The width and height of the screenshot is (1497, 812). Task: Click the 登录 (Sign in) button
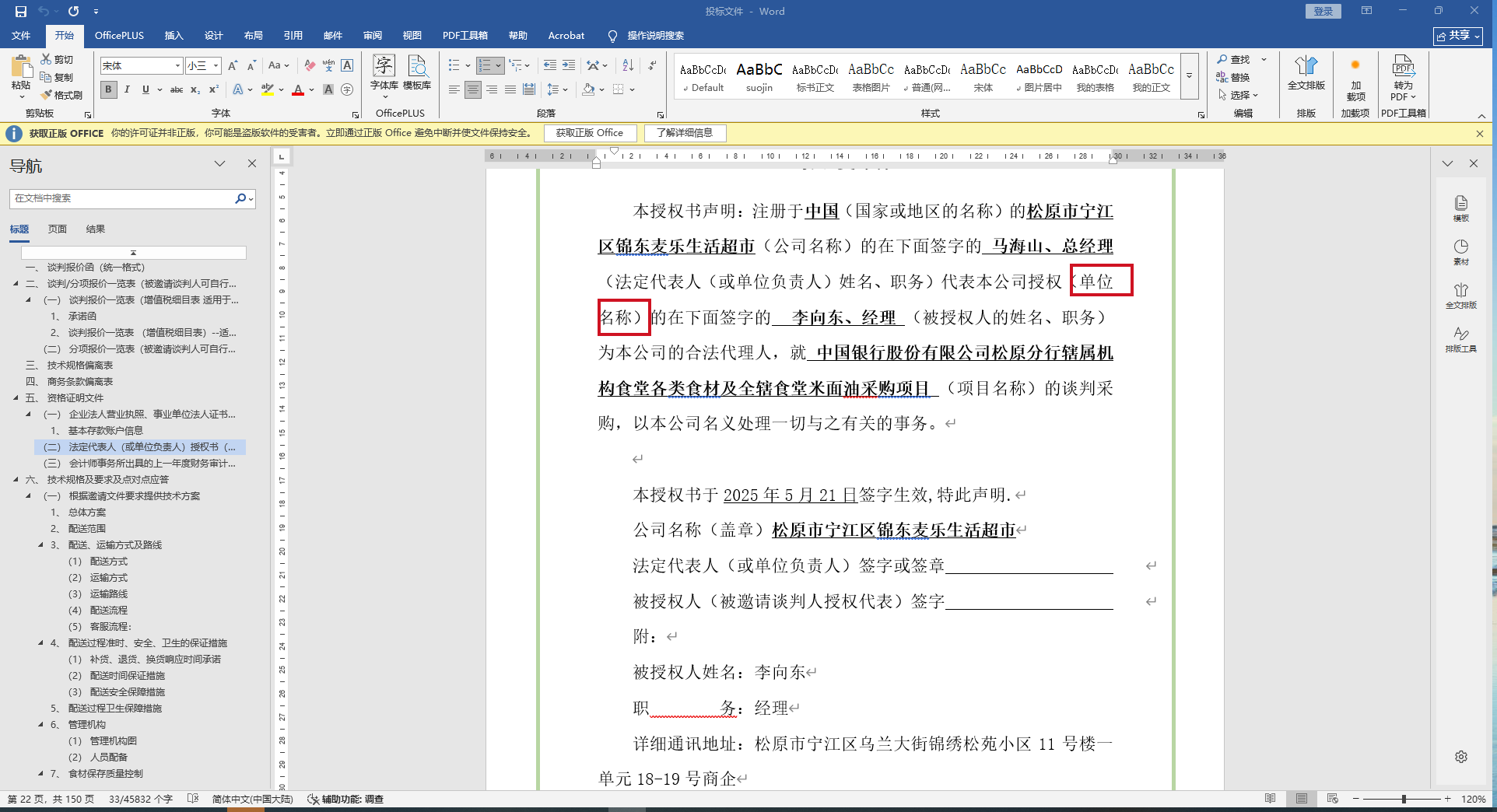(x=1323, y=12)
